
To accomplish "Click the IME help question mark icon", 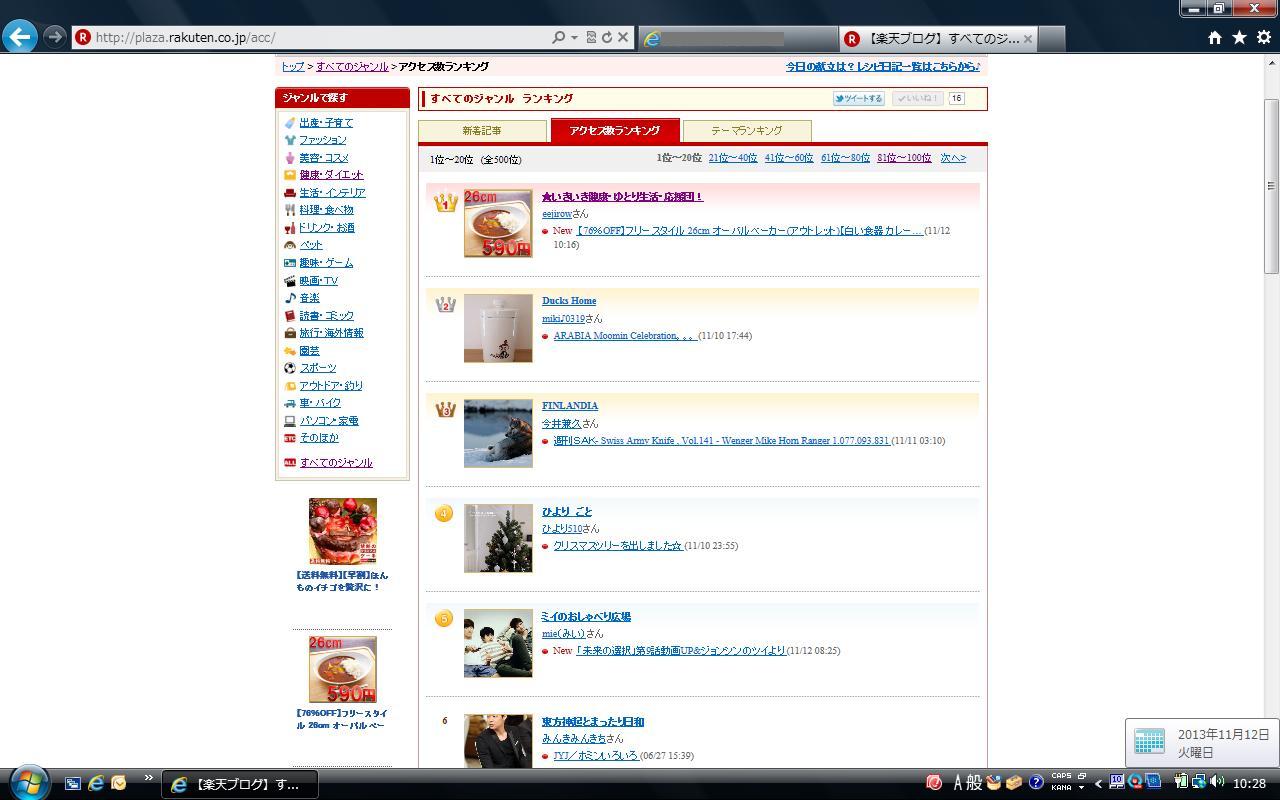I will click(1036, 782).
